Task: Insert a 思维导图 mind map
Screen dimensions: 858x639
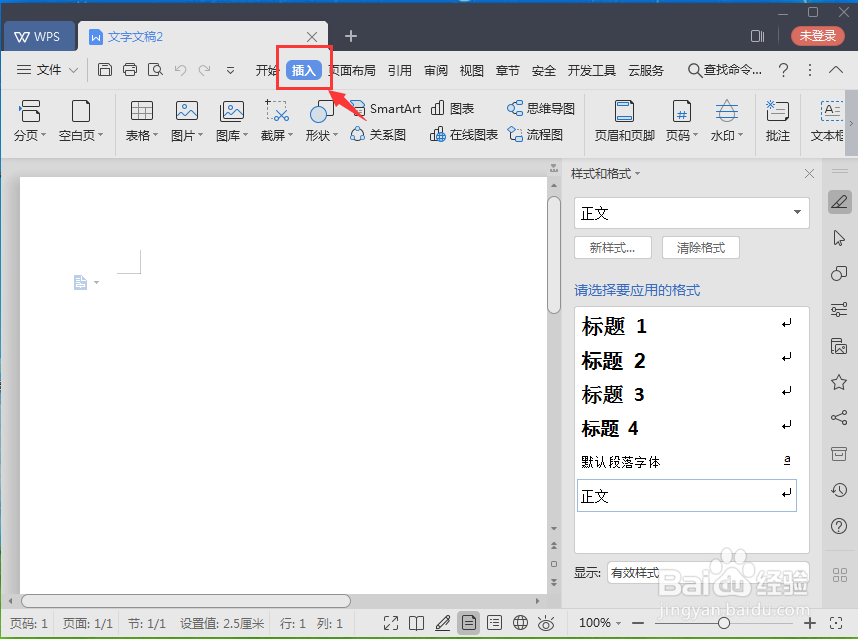Action: (x=541, y=108)
